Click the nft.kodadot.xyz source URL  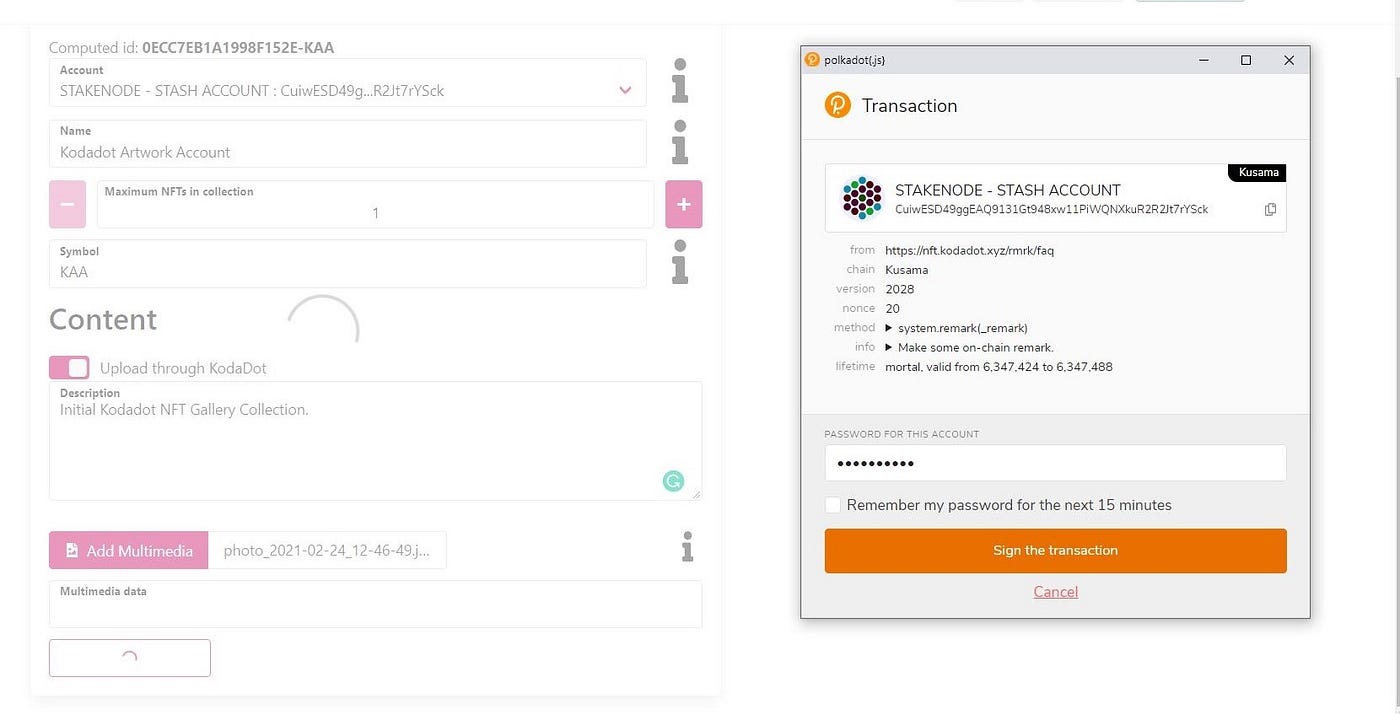970,250
